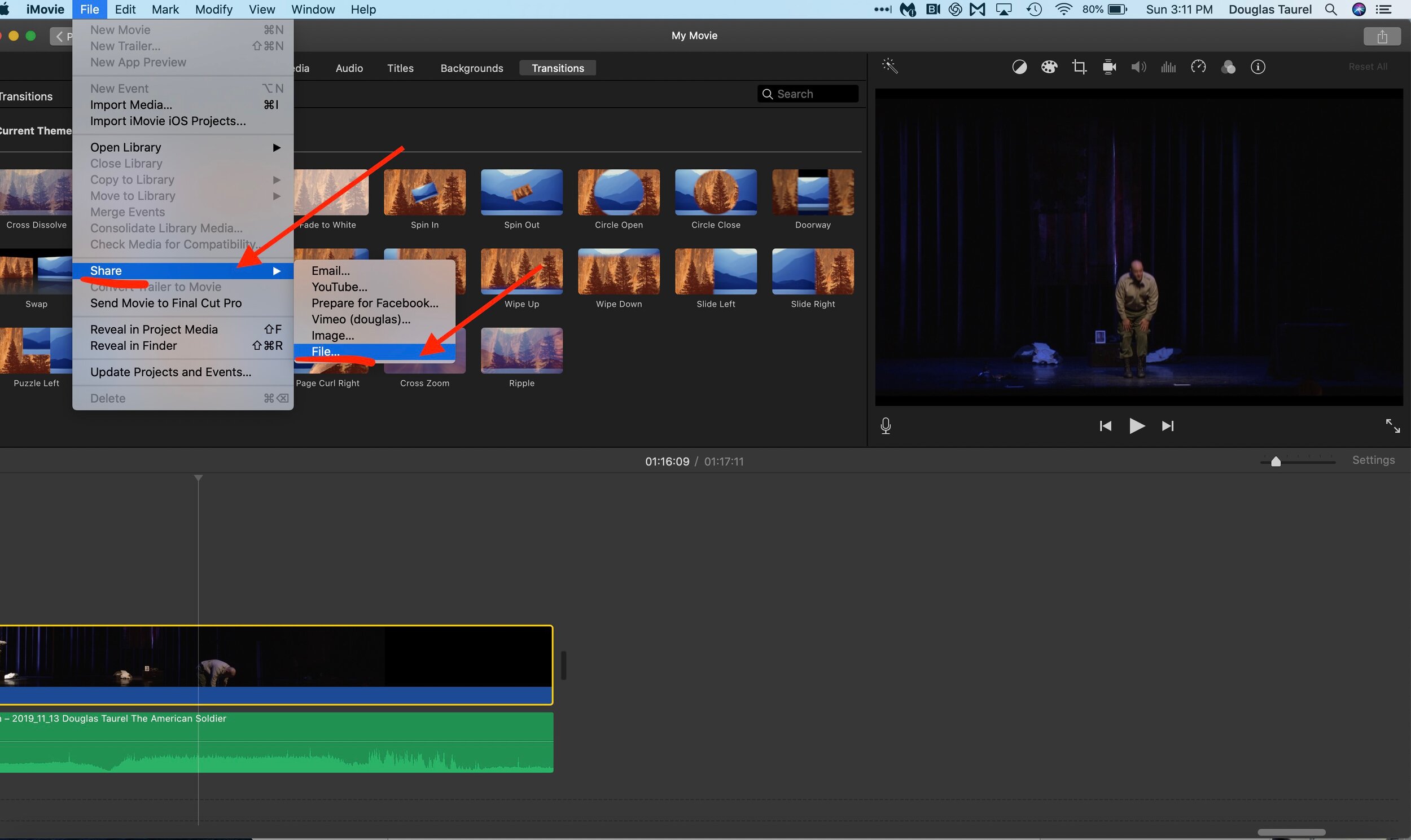Image resolution: width=1411 pixels, height=840 pixels.
Task: Click the Wi-Fi status icon
Action: (1064, 10)
